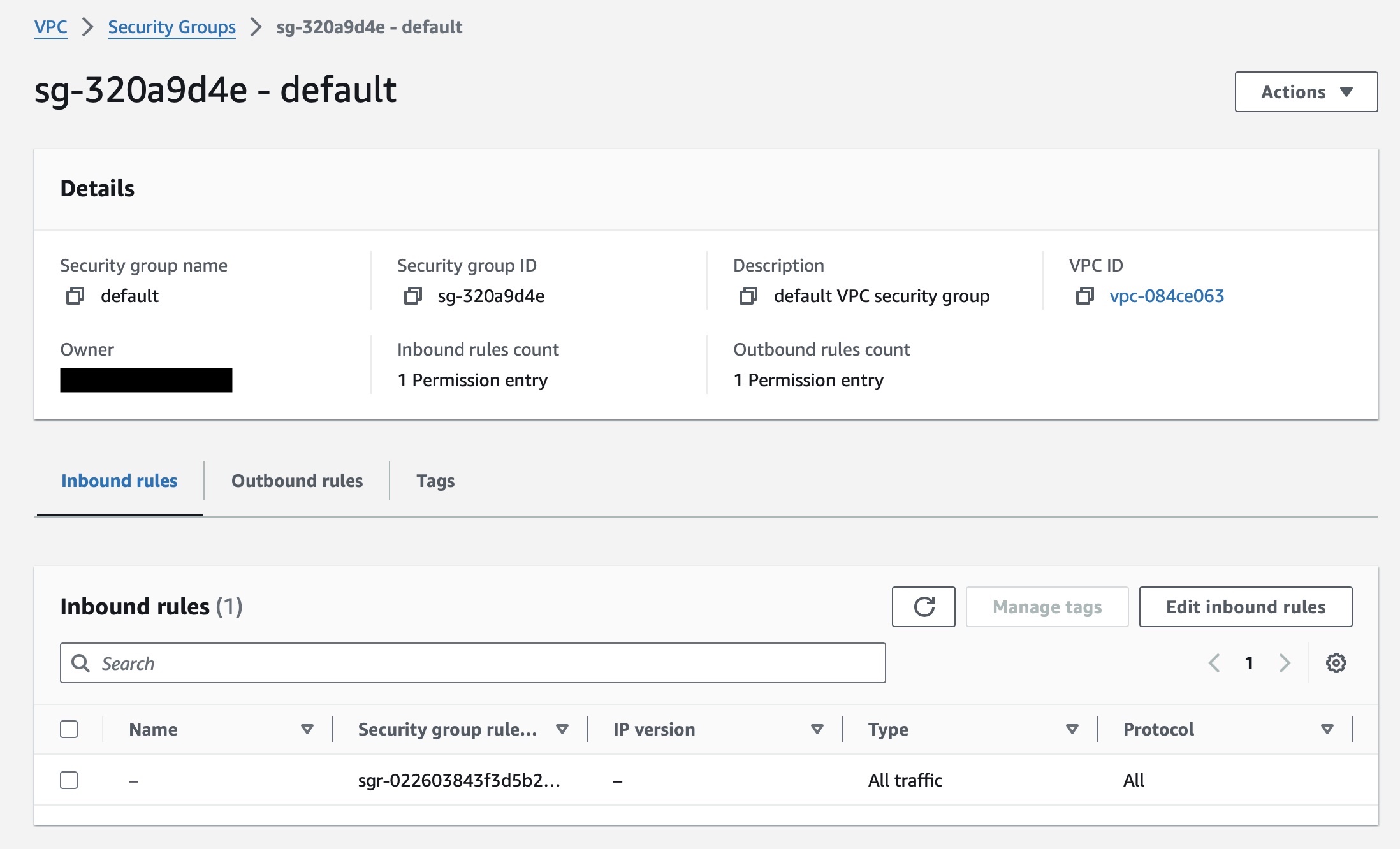Select all inbound rules checkbox
The image size is (1400, 849).
[x=69, y=729]
